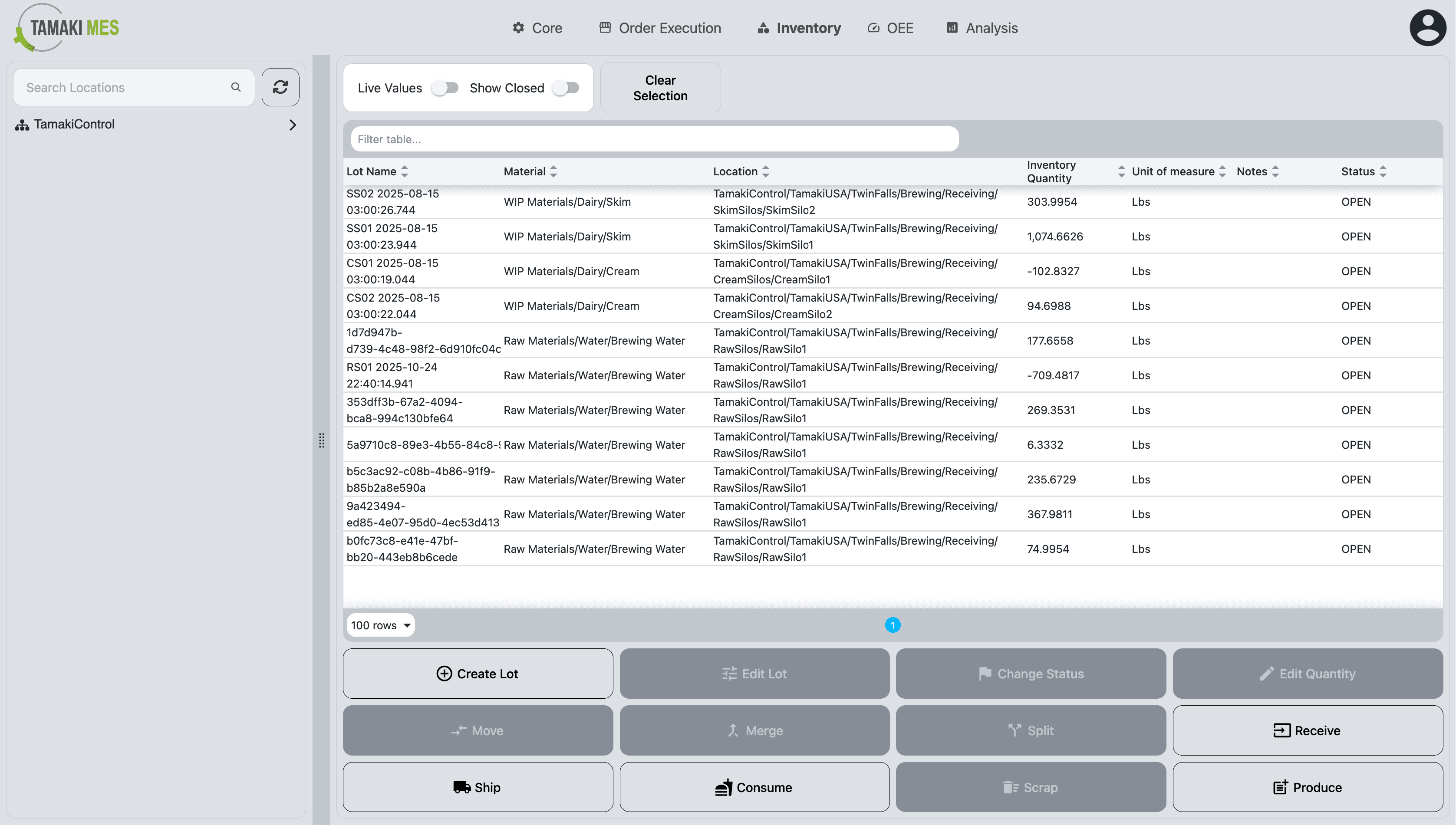
Task: Click the OEE gauge icon
Action: pyautogui.click(x=873, y=28)
